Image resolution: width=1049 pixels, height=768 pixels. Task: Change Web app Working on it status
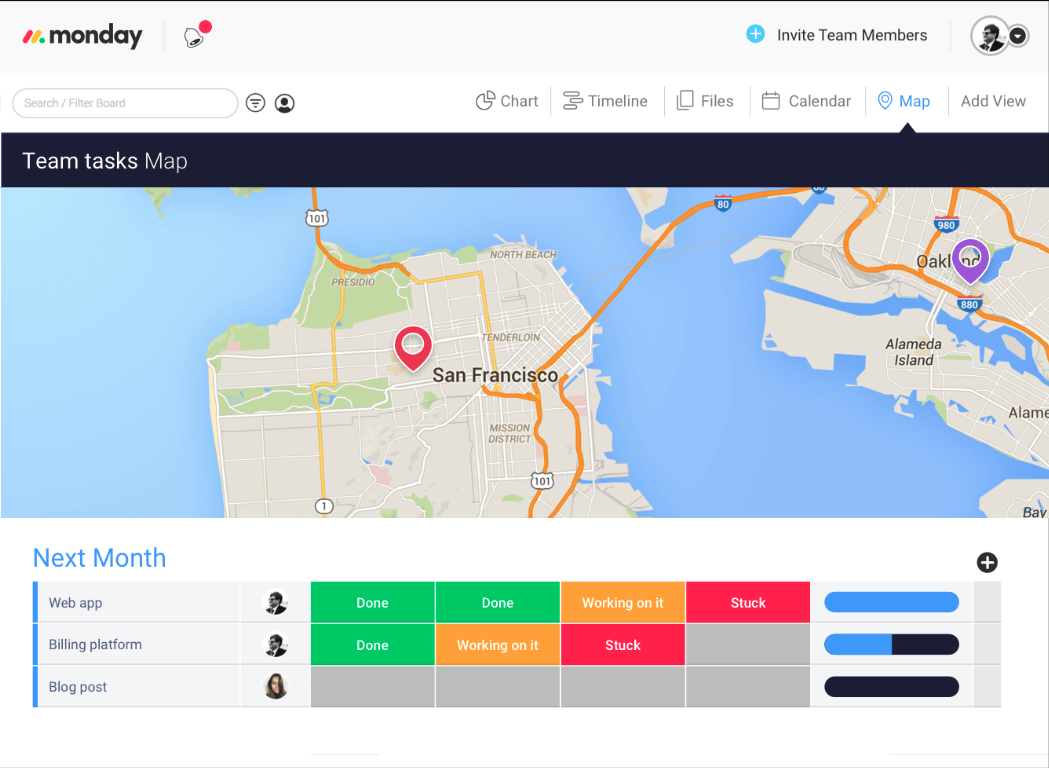pyautogui.click(x=623, y=603)
